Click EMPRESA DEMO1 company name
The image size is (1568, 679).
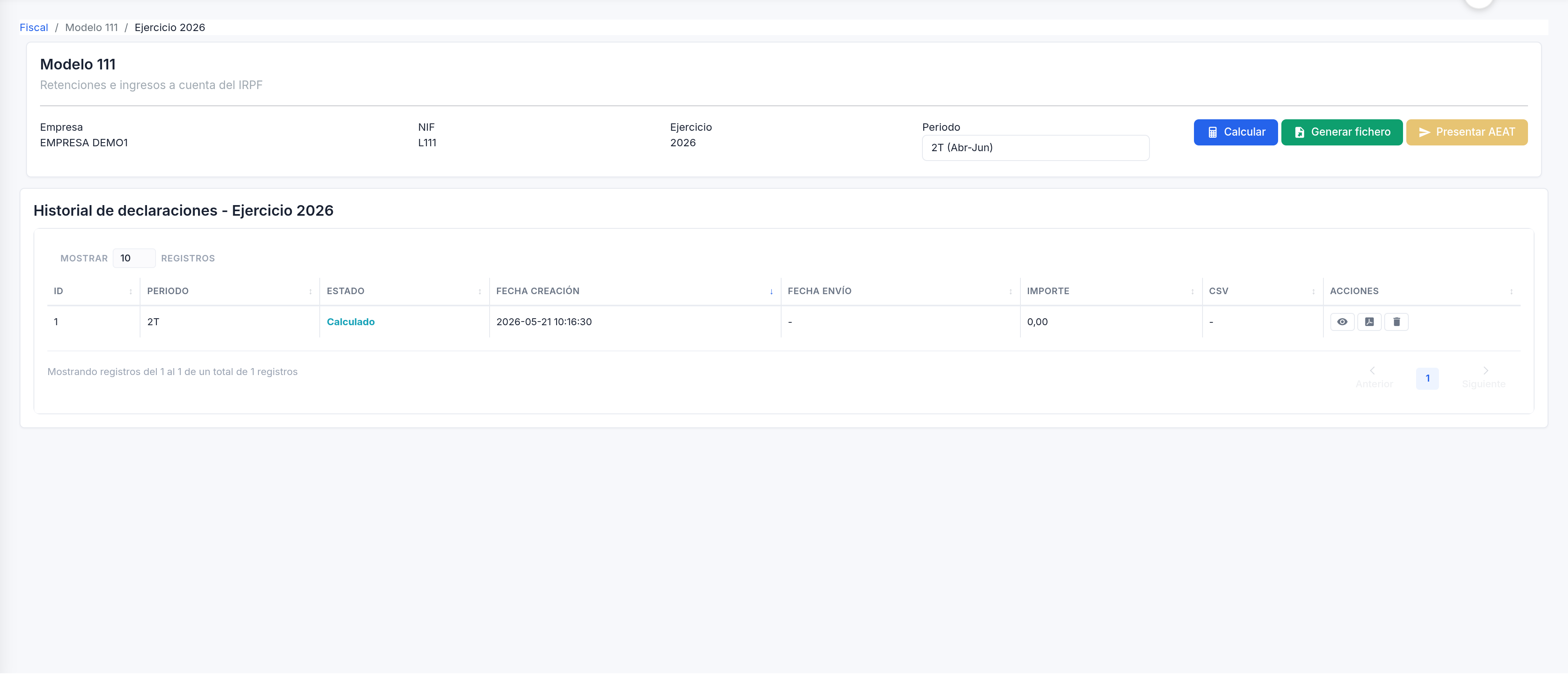[x=83, y=143]
